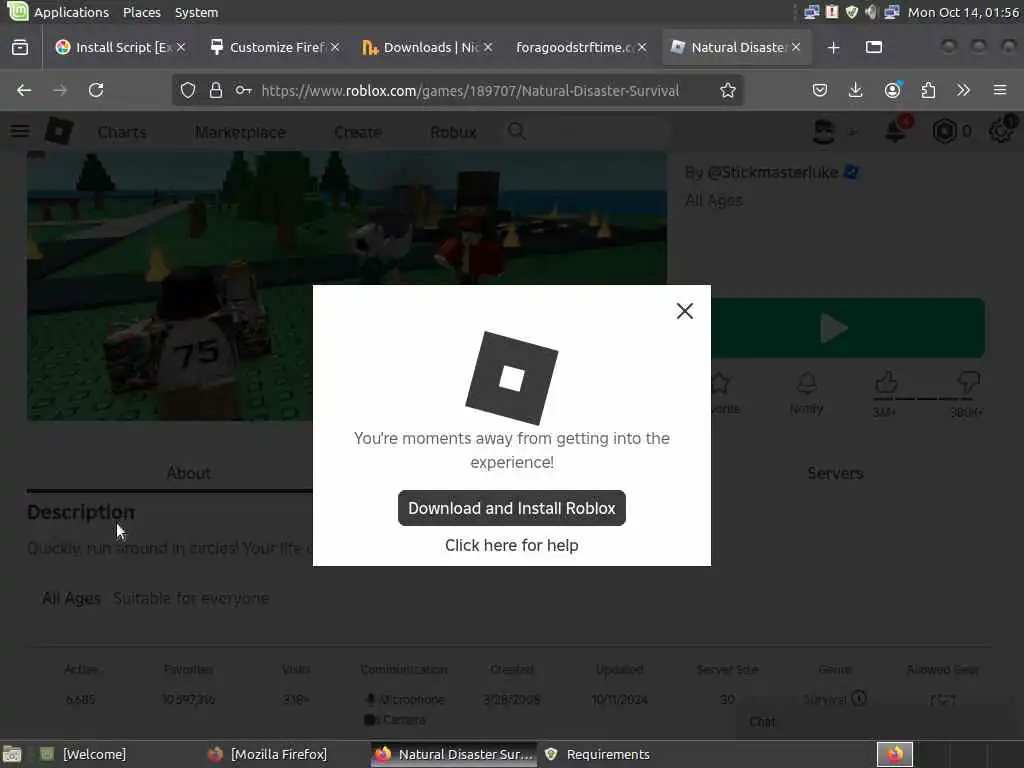Click the Roblox logo home icon

click(59, 132)
